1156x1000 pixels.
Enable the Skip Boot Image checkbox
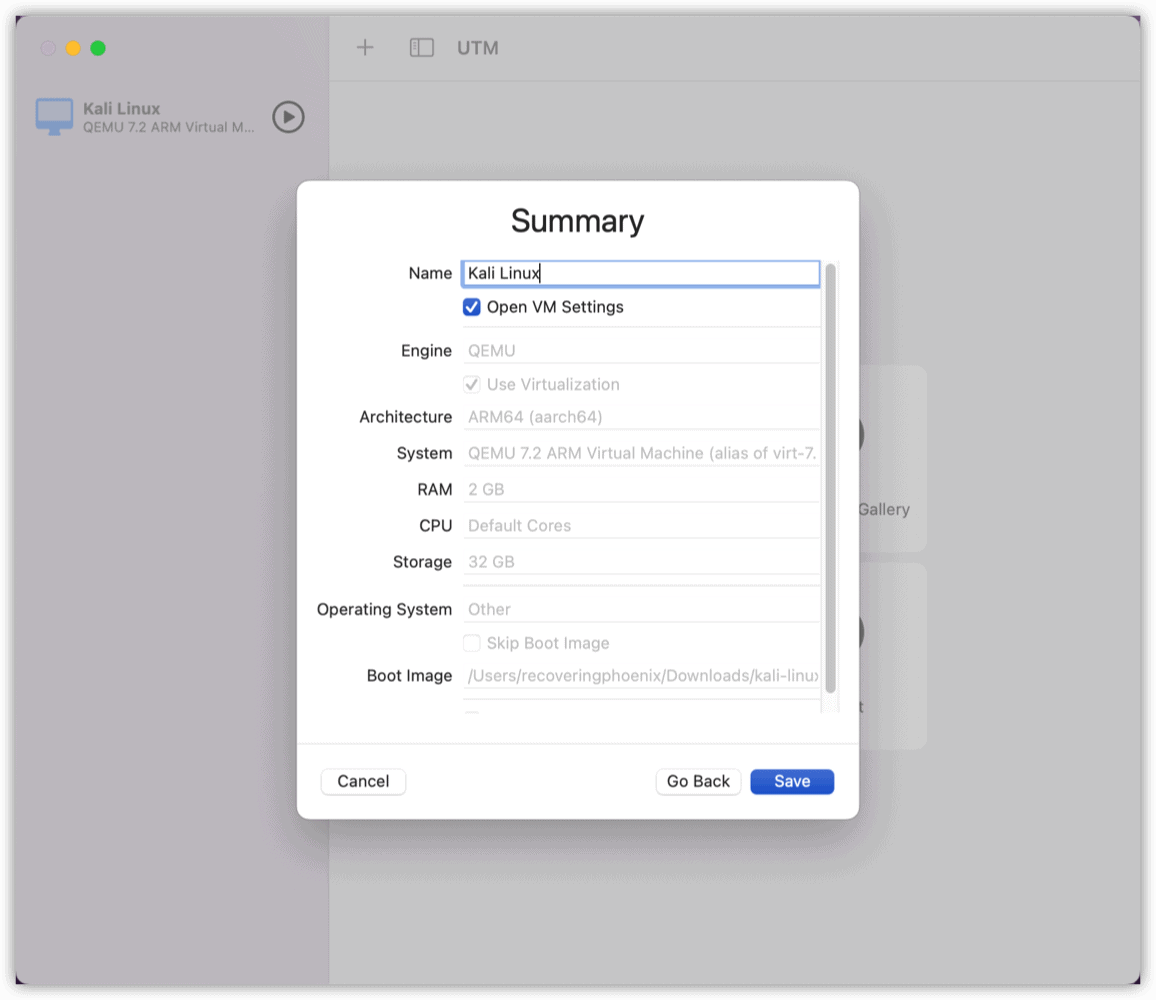click(472, 643)
